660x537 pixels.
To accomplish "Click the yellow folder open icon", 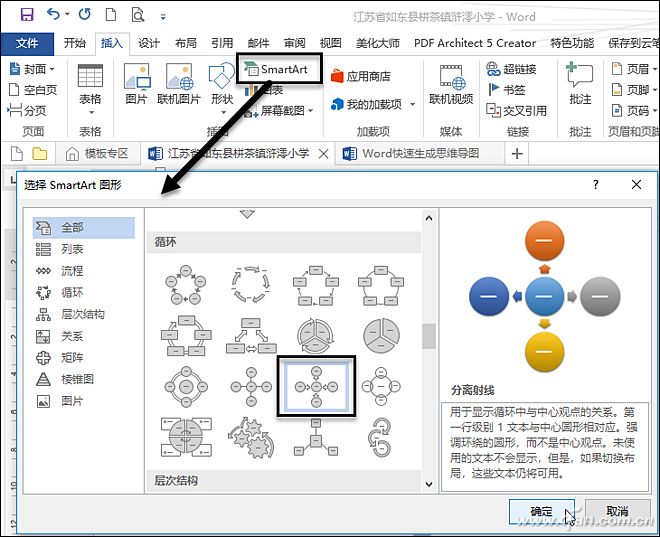I will (x=40, y=154).
